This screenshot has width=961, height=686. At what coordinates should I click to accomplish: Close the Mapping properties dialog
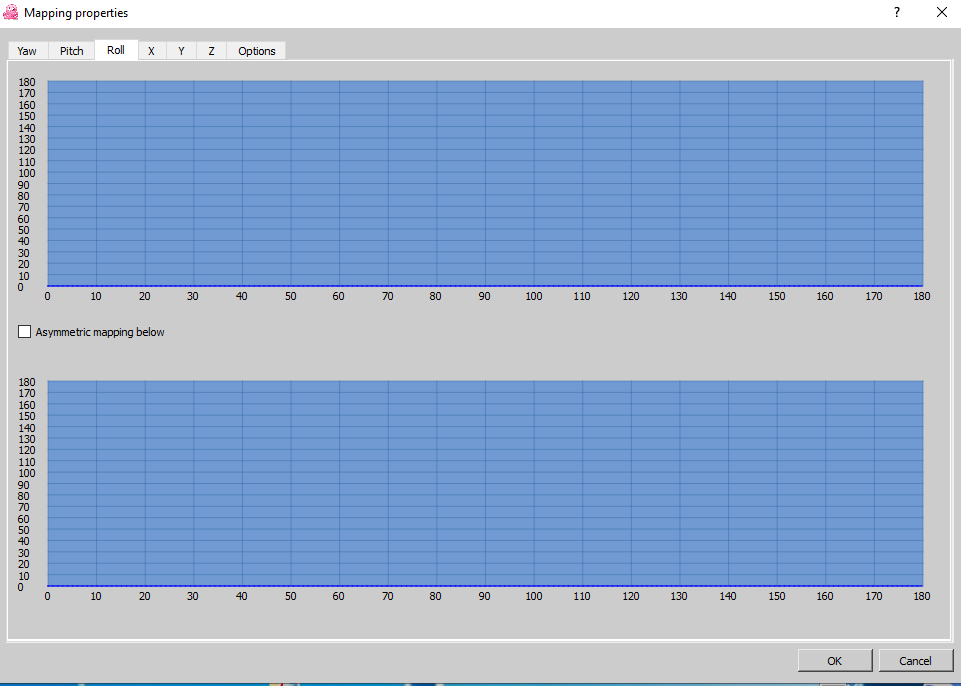click(x=942, y=12)
